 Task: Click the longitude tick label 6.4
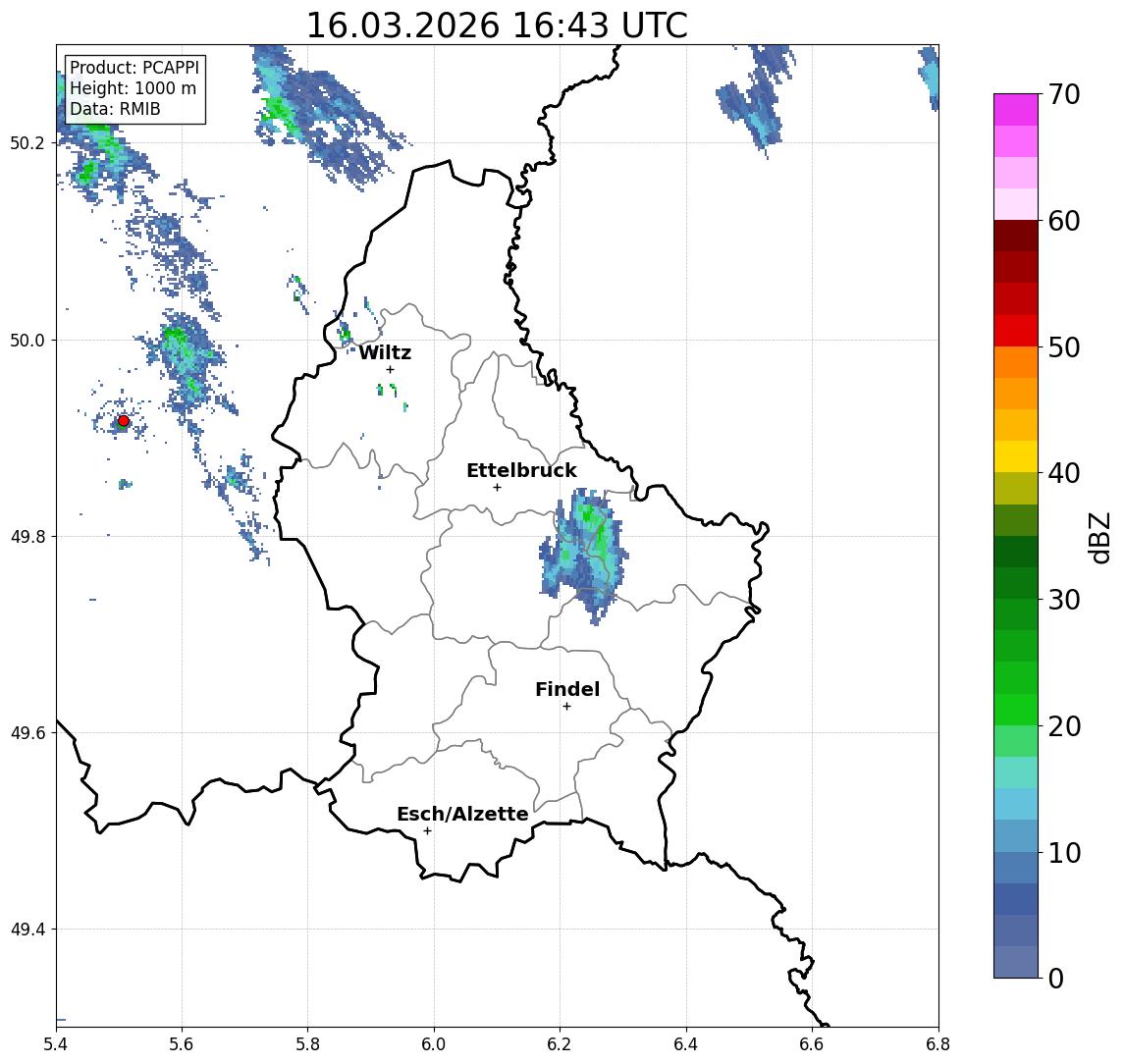(x=686, y=1044)
